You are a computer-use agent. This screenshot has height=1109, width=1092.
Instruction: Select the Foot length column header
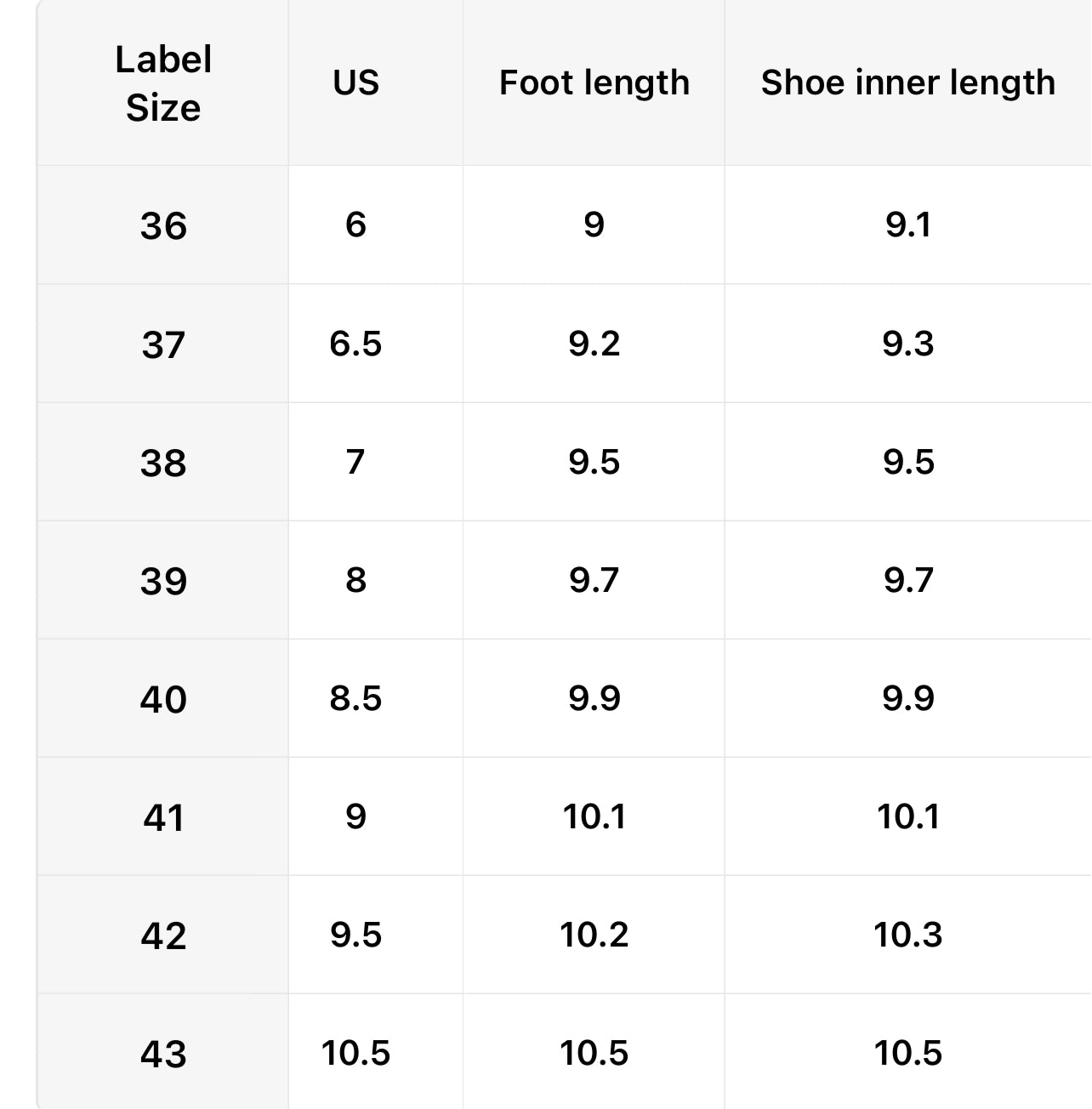point(594,83)
